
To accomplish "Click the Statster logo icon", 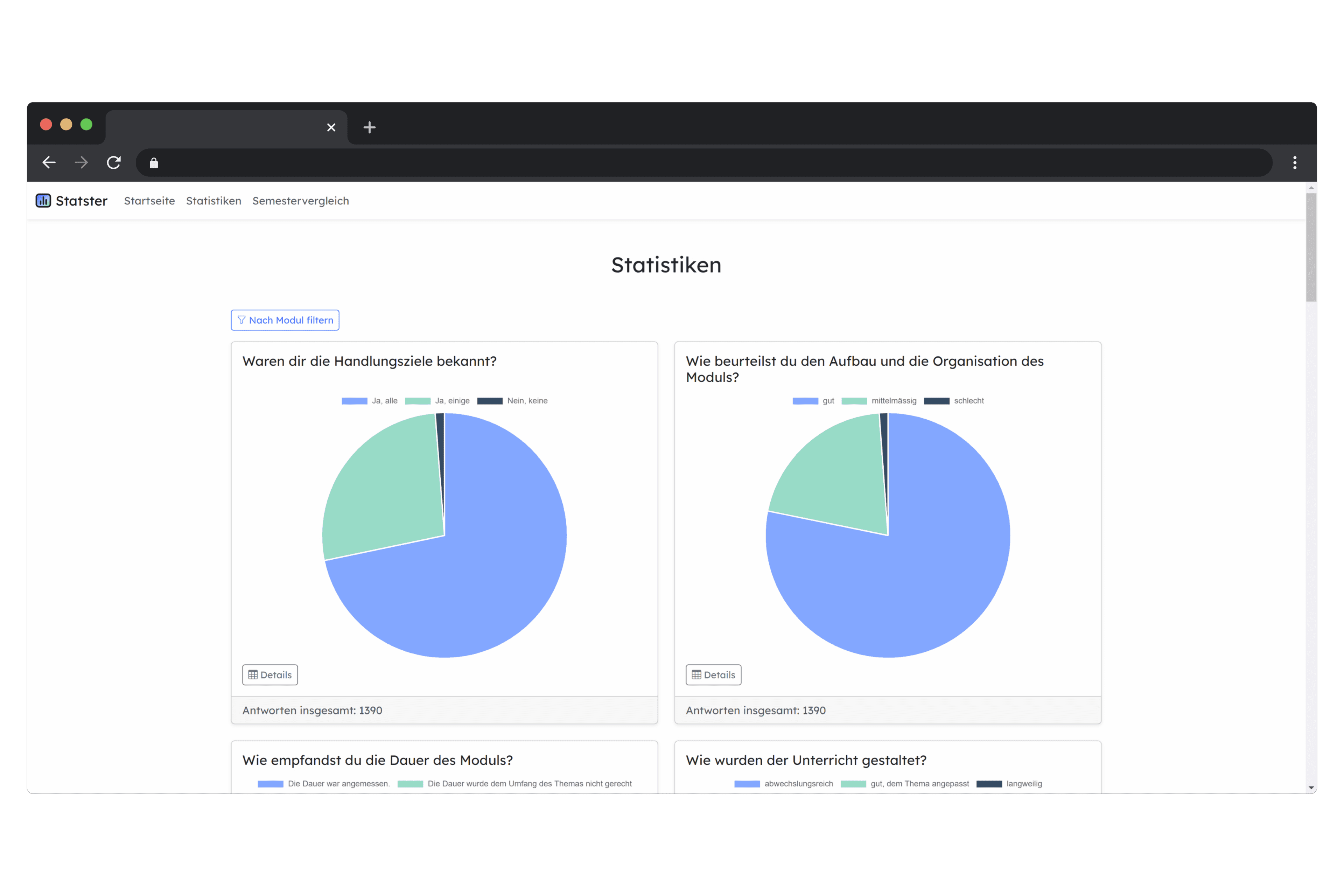I will pos(43,201).
